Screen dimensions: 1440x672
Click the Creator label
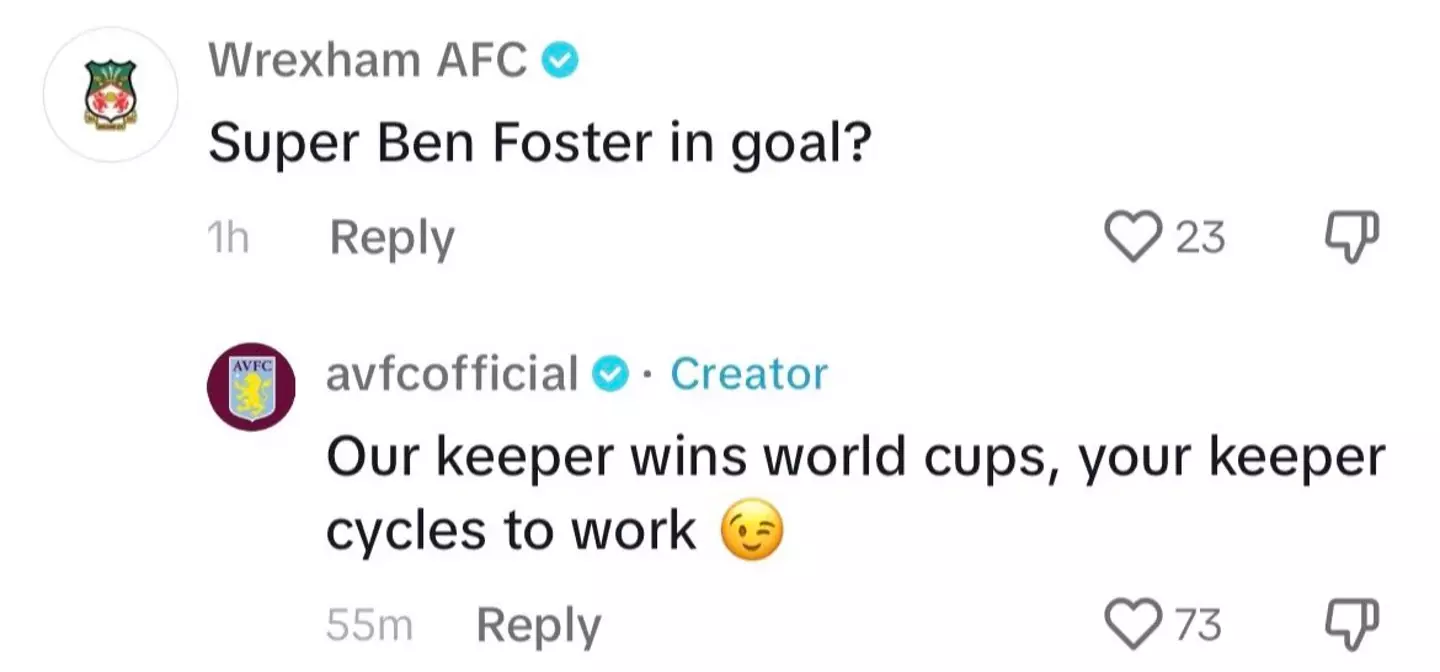749,374
